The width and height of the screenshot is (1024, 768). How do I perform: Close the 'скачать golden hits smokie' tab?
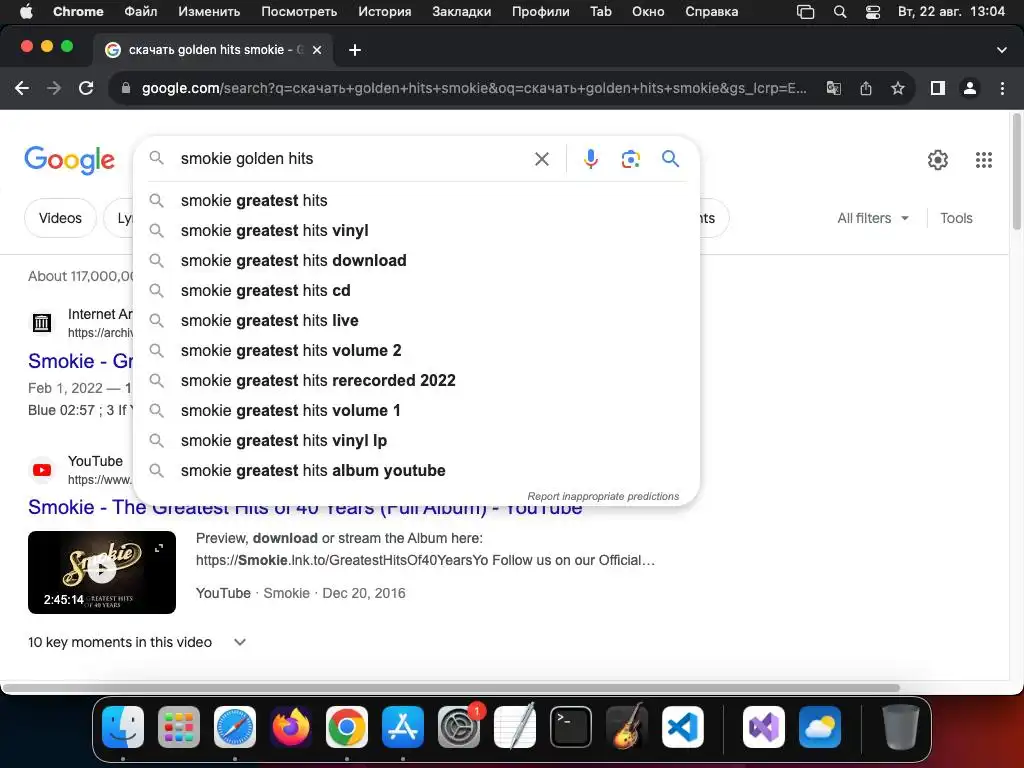[x=317, y=50]
